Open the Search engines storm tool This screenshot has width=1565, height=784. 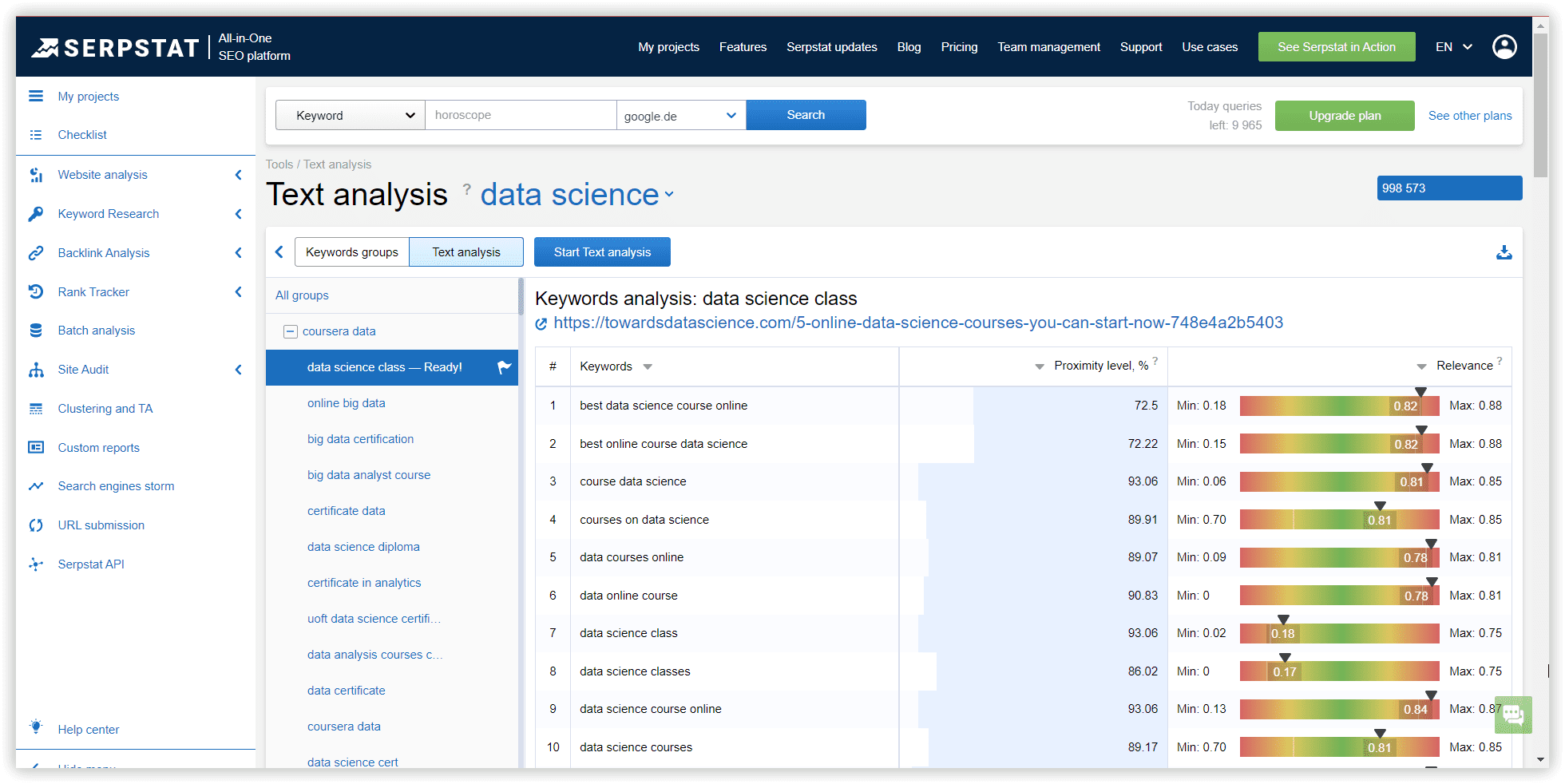(x=116, y=485)
